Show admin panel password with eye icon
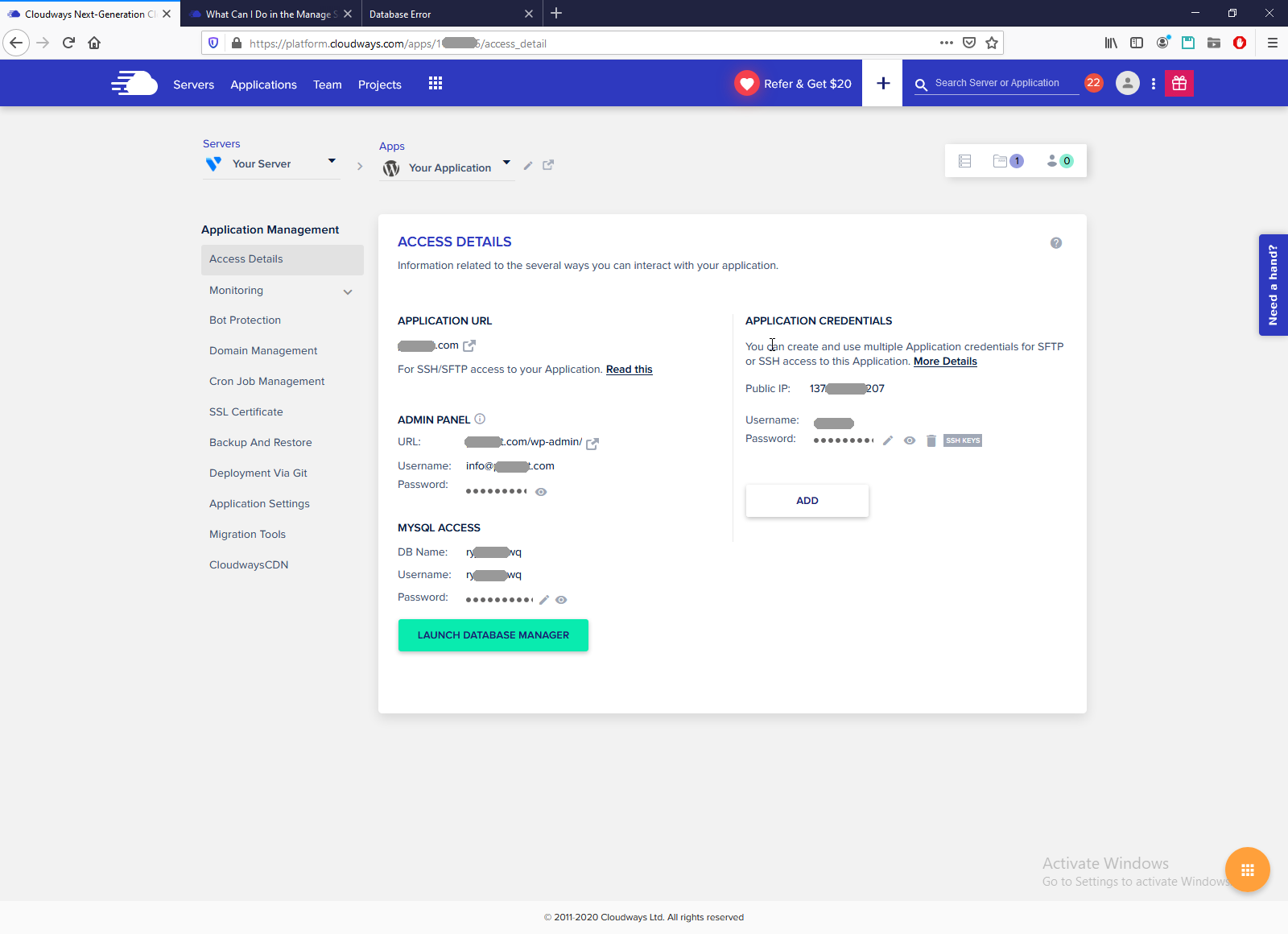The image size is (1288, 934). coord(541,492)
